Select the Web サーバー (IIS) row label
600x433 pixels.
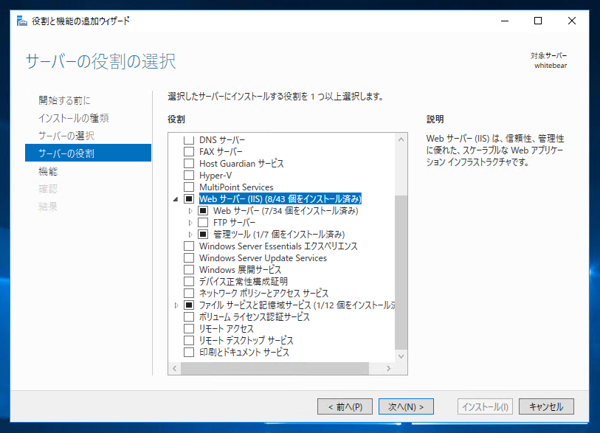280,199
